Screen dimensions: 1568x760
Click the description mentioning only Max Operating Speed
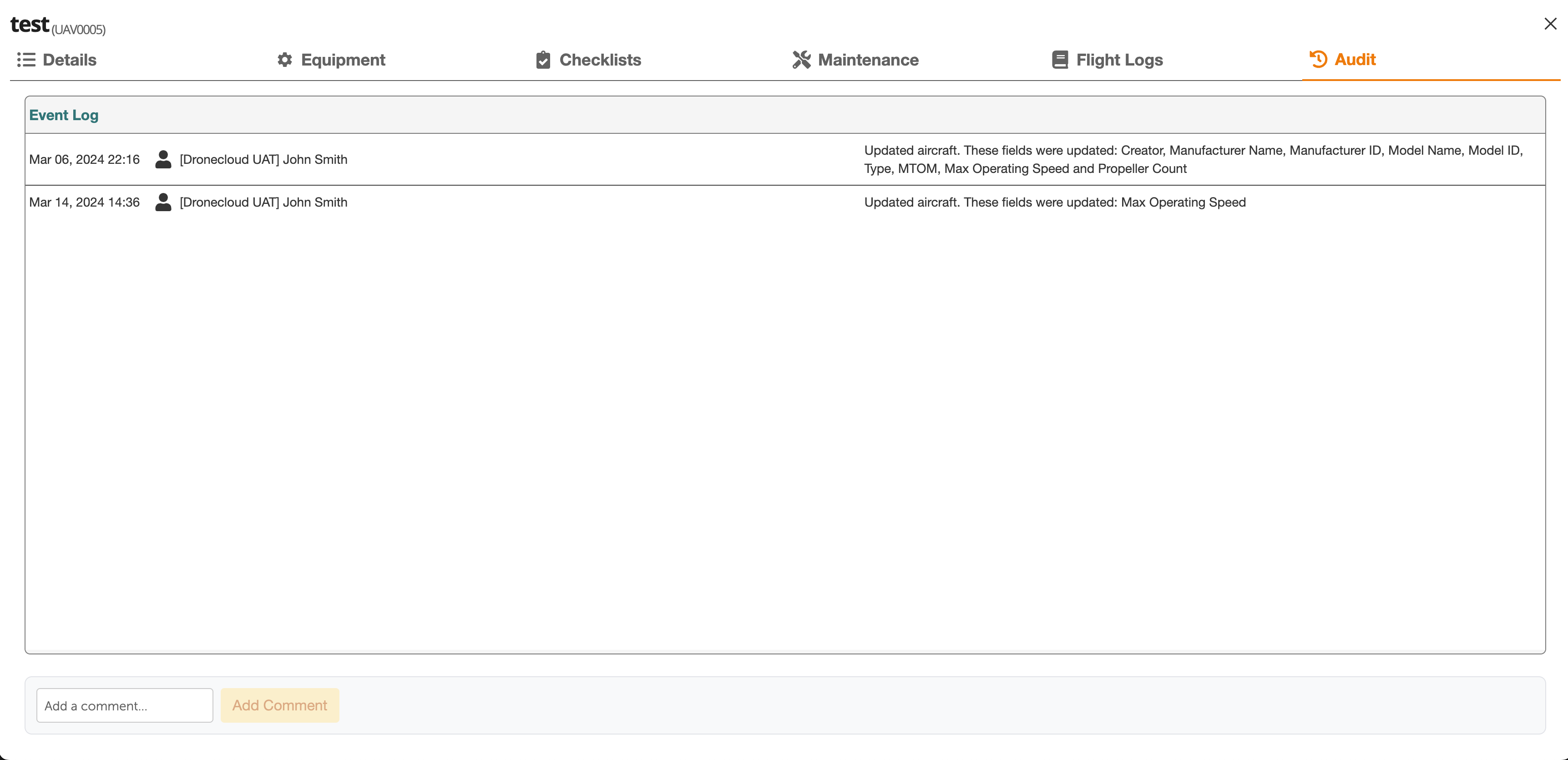(1055, 202)
